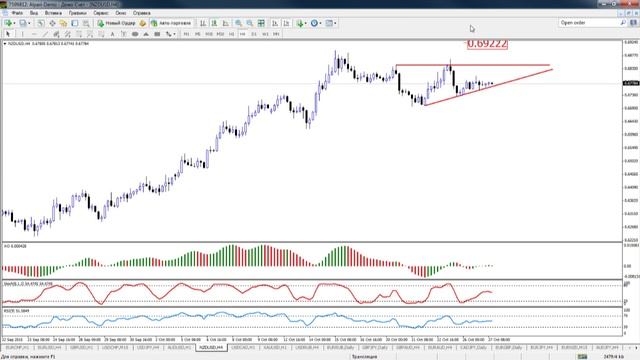Screen dimensions: 640x360
Task: Open the Вид menu
Action: (34, 13)
